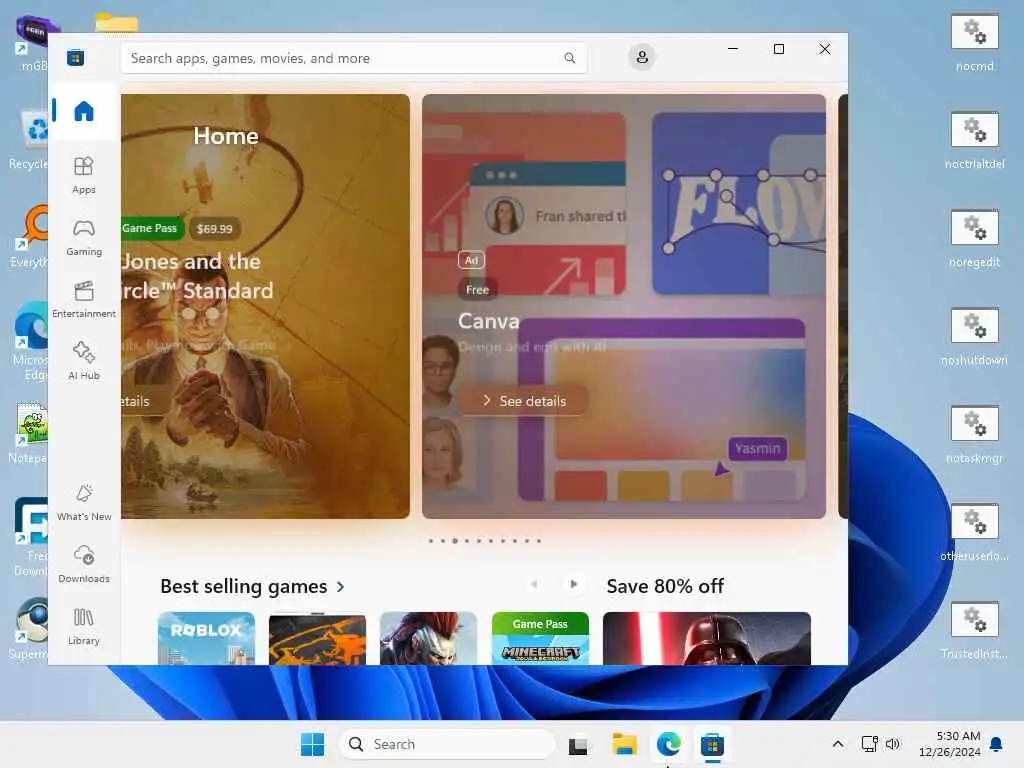Screen dimensions: 1024x768
Task: Show next best selling games arrow
Action: 573,584
